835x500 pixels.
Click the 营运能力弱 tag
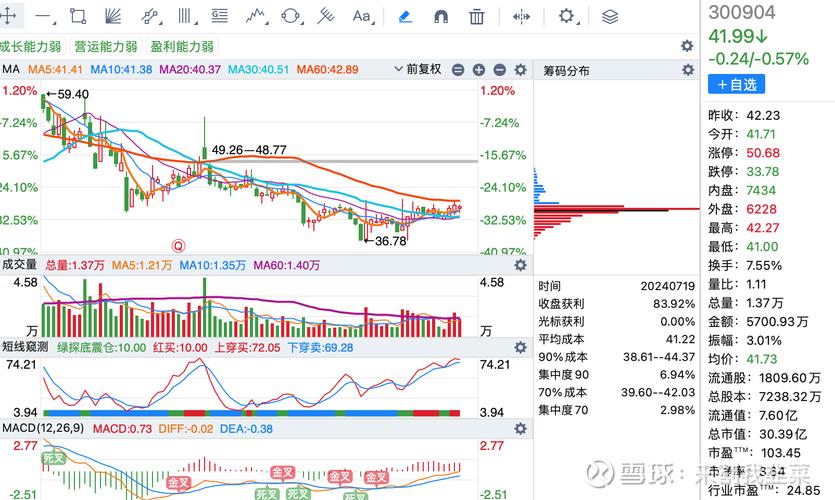pos(105,47)
